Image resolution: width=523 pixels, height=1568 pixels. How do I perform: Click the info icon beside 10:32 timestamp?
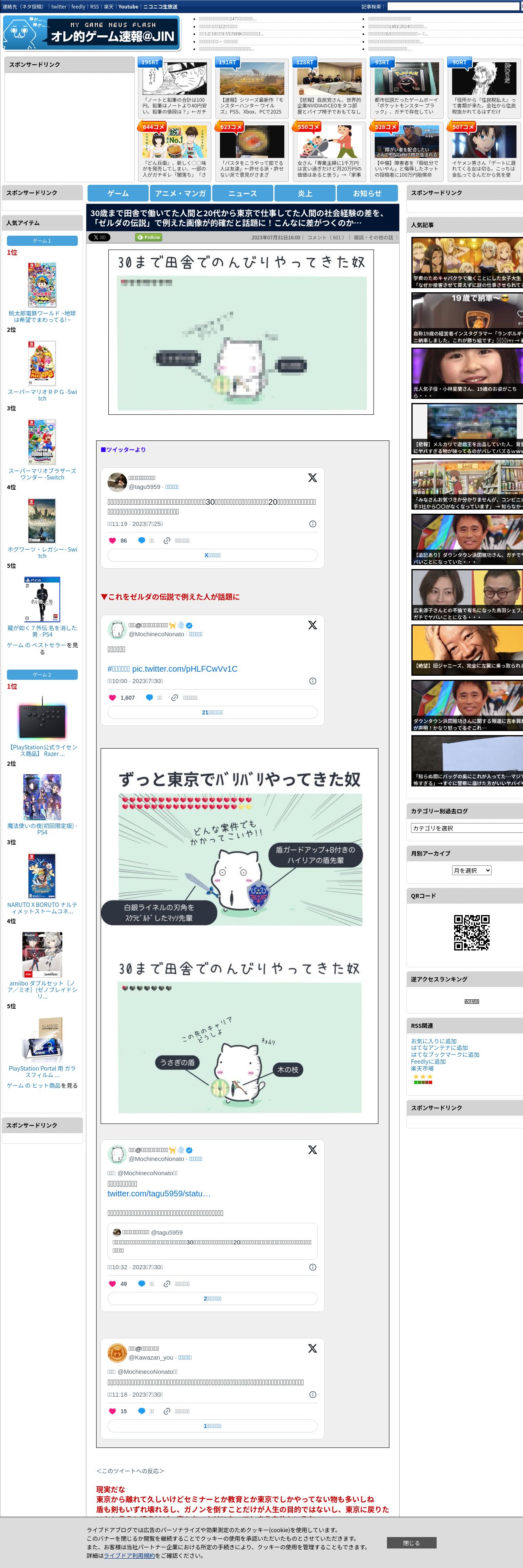pyautogui.click(x=312, y=1267)
